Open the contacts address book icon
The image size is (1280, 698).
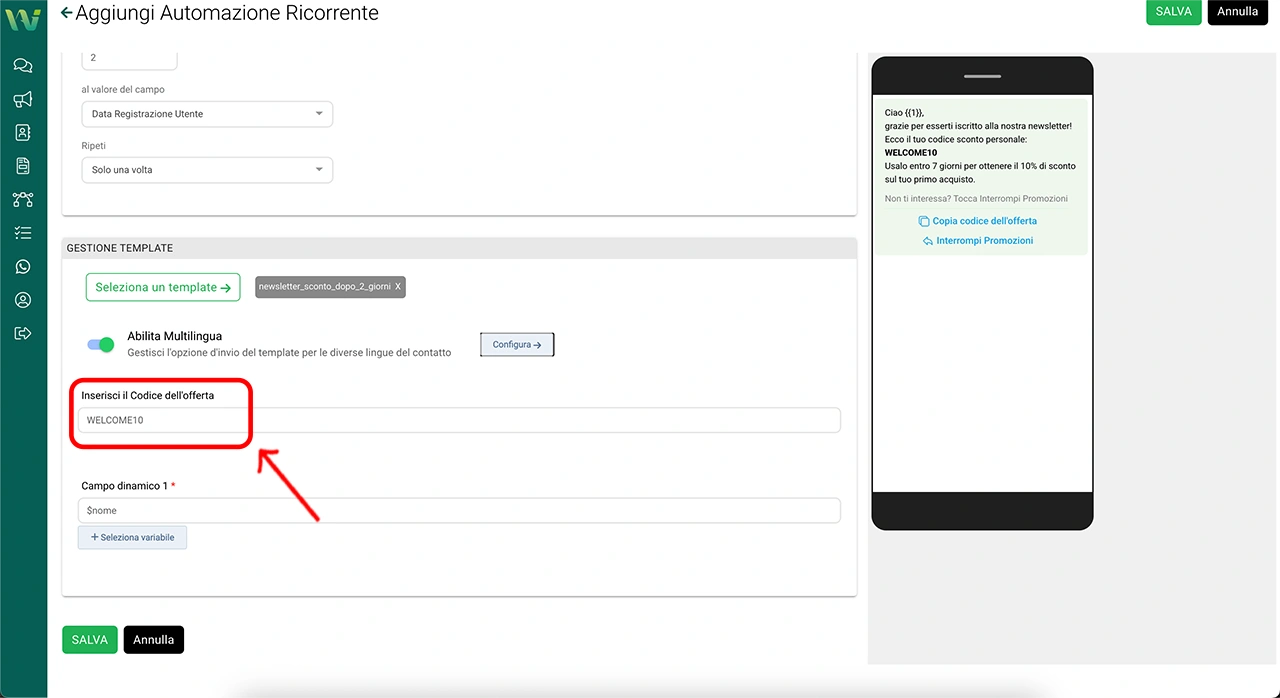pos(23,133)
